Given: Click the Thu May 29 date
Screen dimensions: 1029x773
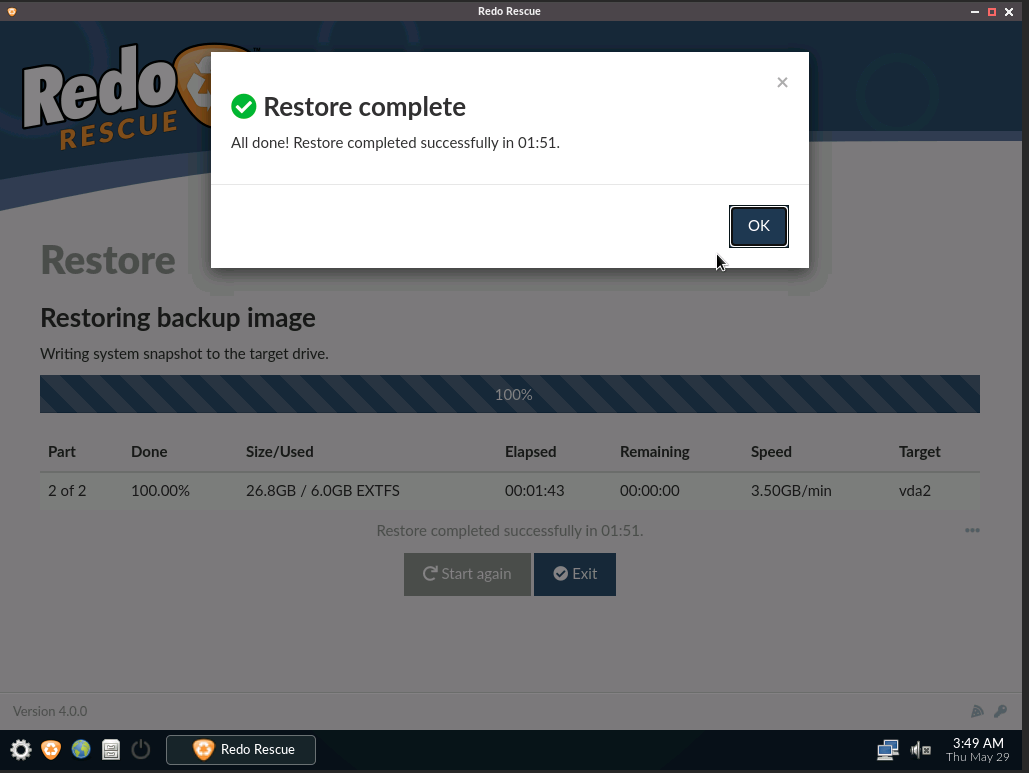Looking at the screenshot, I should (x=978, y=757).
